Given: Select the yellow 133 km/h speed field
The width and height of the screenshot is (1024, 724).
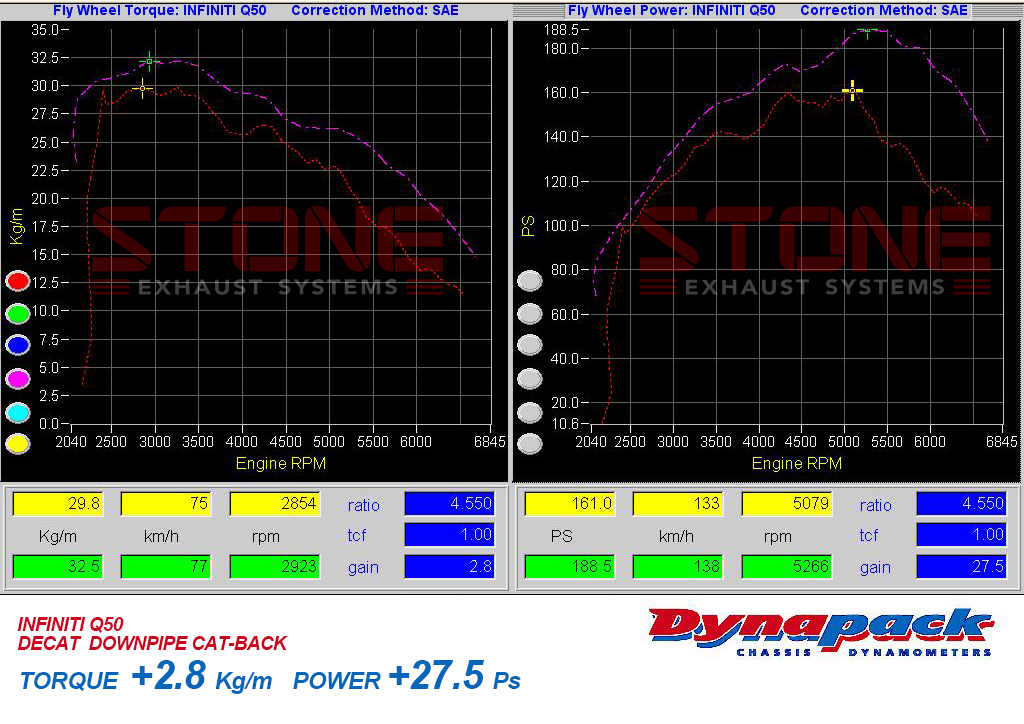Looking at the screenshot, I should pyautogui.click(x=678, y=503).
